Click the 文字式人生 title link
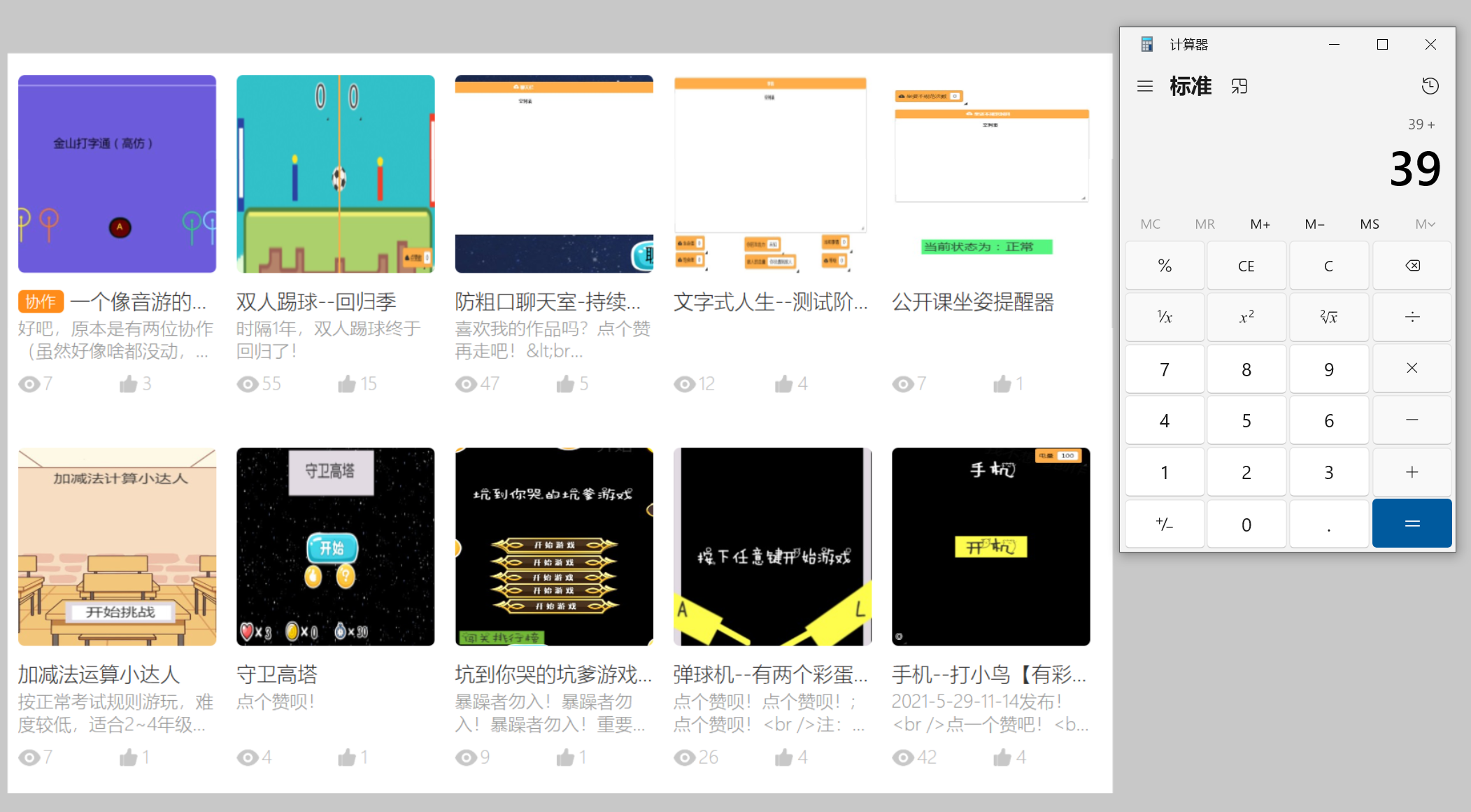1471x812 pixels. pos(771,302)
